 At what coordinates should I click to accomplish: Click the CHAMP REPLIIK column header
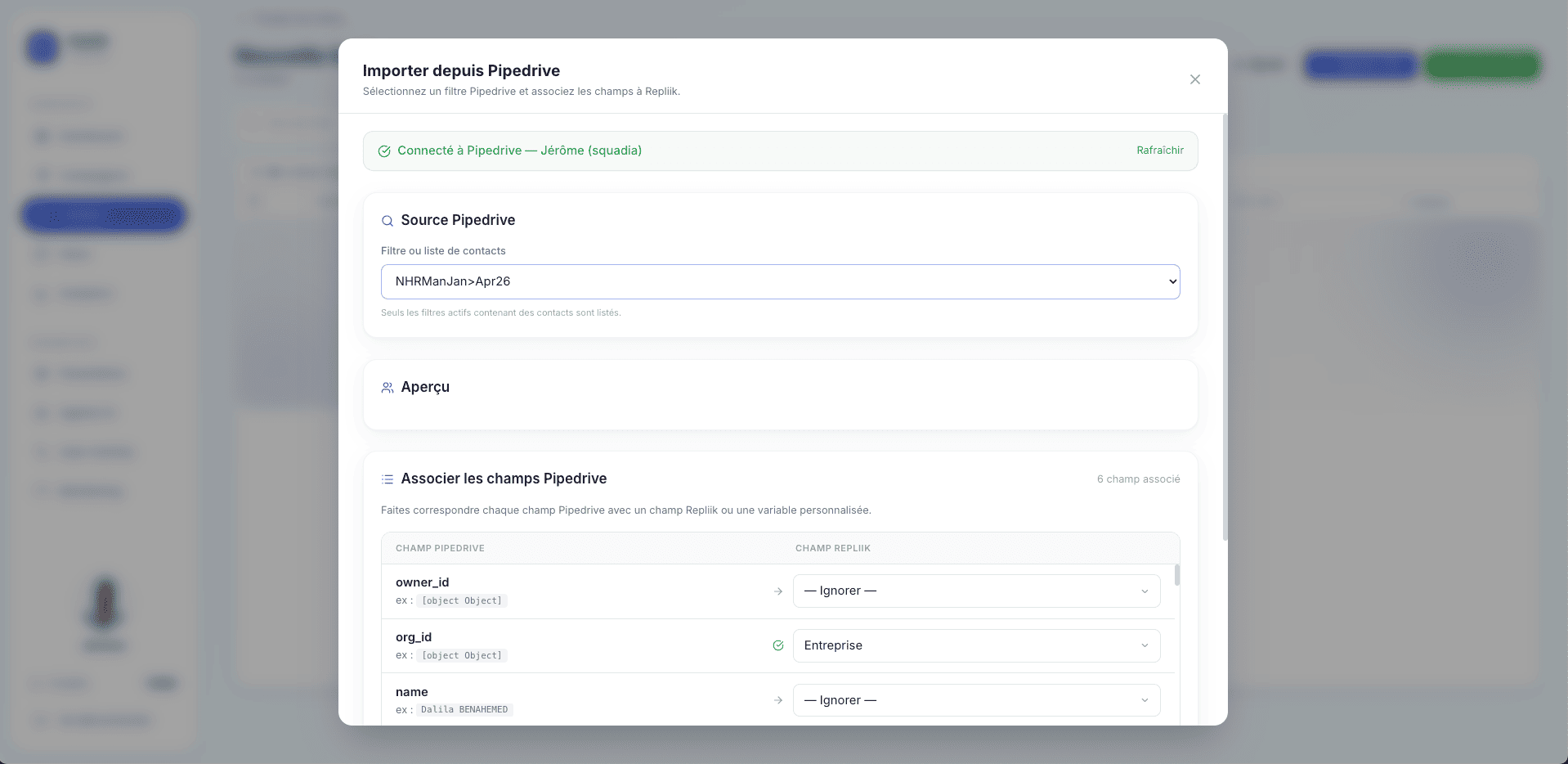pos(832,548)
